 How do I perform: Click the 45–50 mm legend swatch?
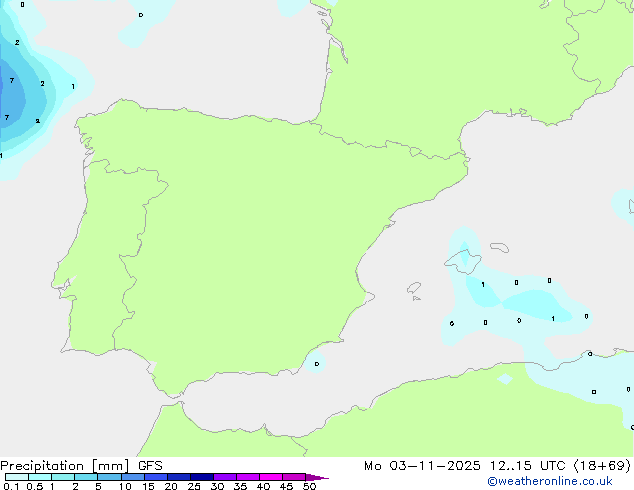pyautogui.click(x=294, y=477)
